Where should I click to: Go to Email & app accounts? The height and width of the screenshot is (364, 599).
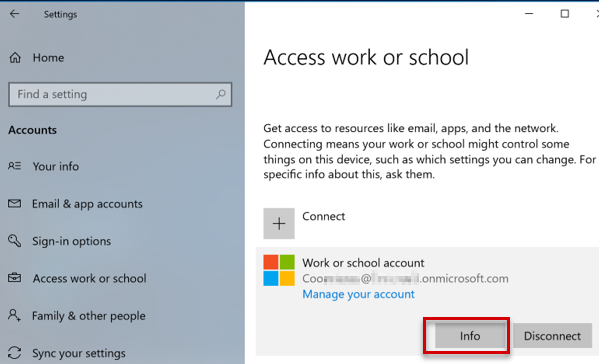click(x=87, y=204)
